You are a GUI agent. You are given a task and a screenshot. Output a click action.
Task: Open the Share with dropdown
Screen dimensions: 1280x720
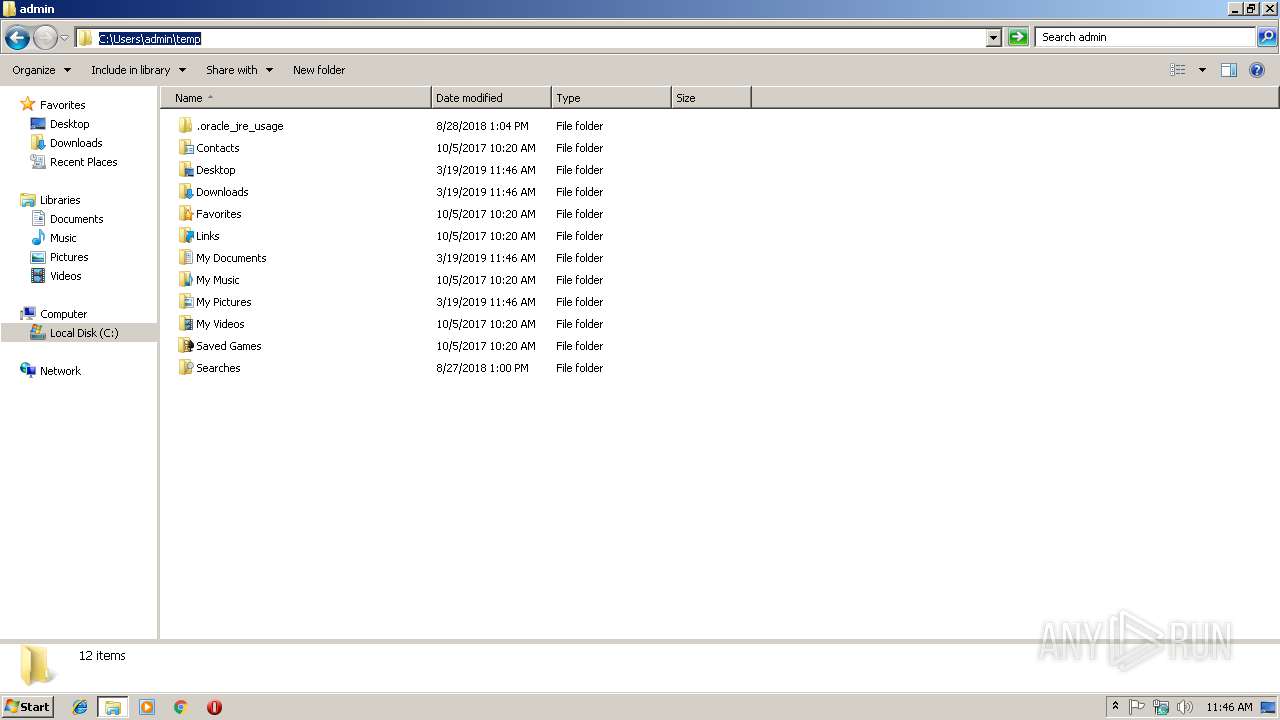[x=239, y=70]
